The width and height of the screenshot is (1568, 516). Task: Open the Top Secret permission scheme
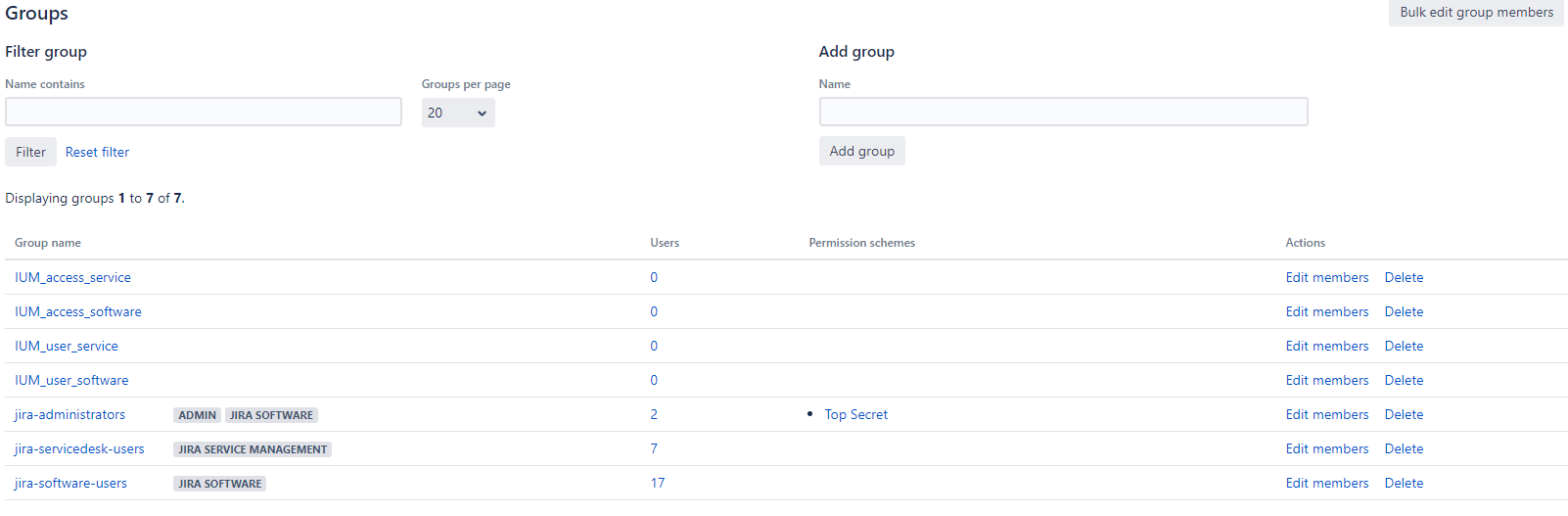coord(855,415)
